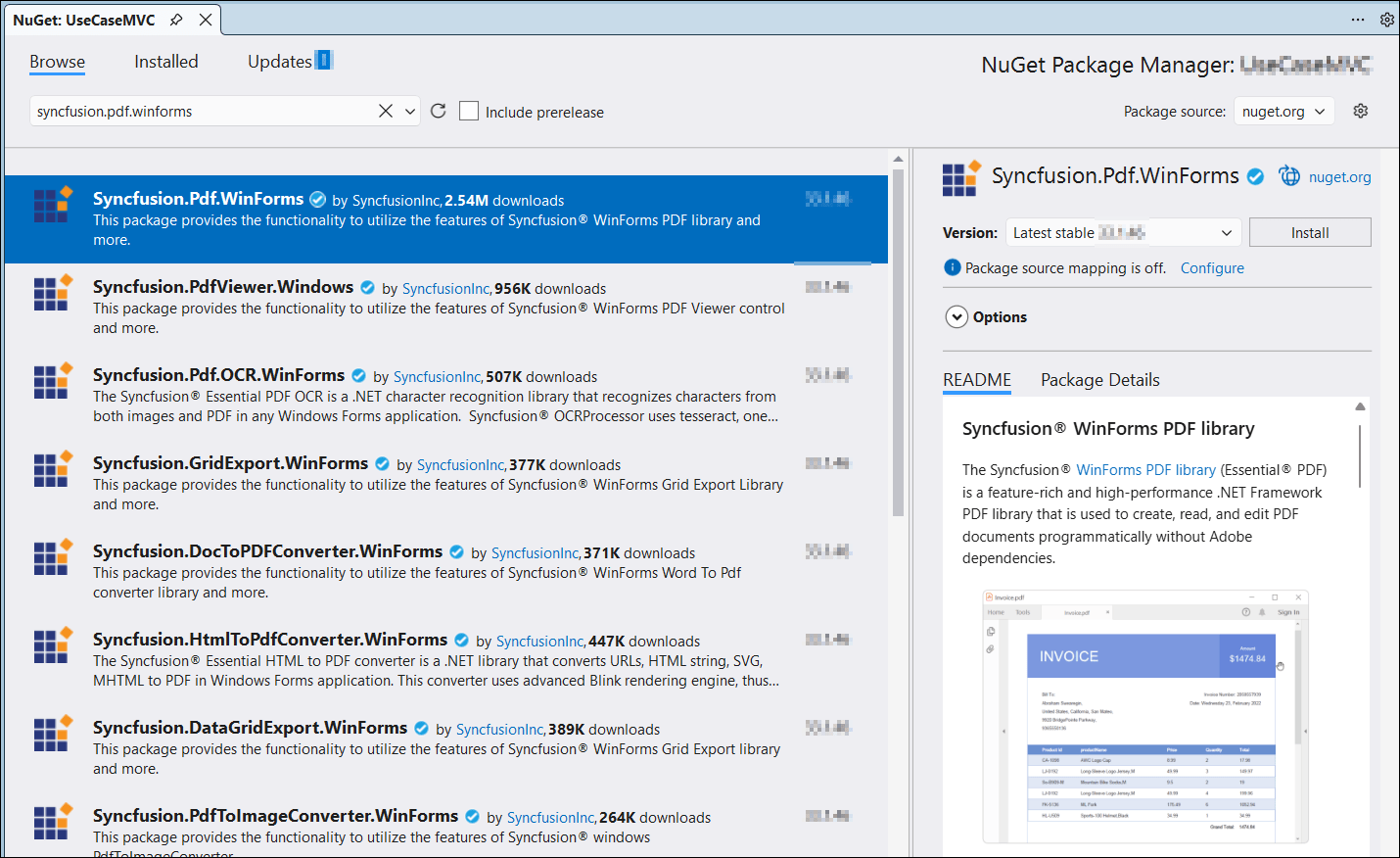
Task: Click the Syncfusion.PdfViewer.Windows package icon
Action: [x=53, y=292]
